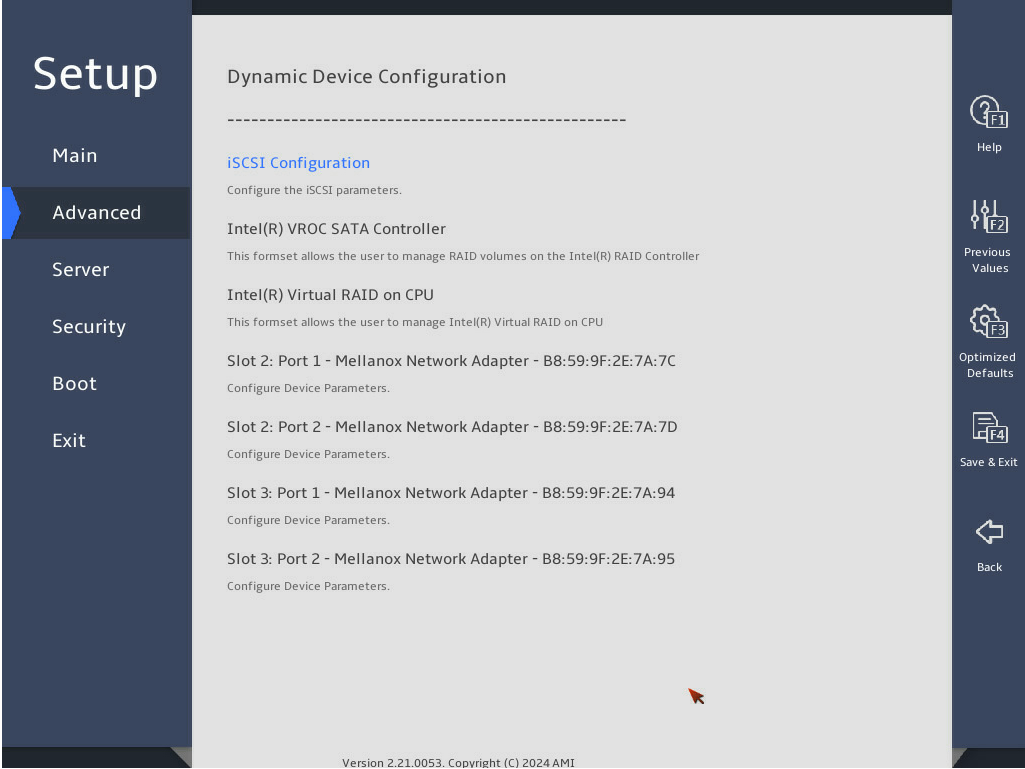
Task: Open Slot 2 Port 1 Mellanox adapter B8:59:9F:2E:7A:7C
Action: click(x=451, y=361)
